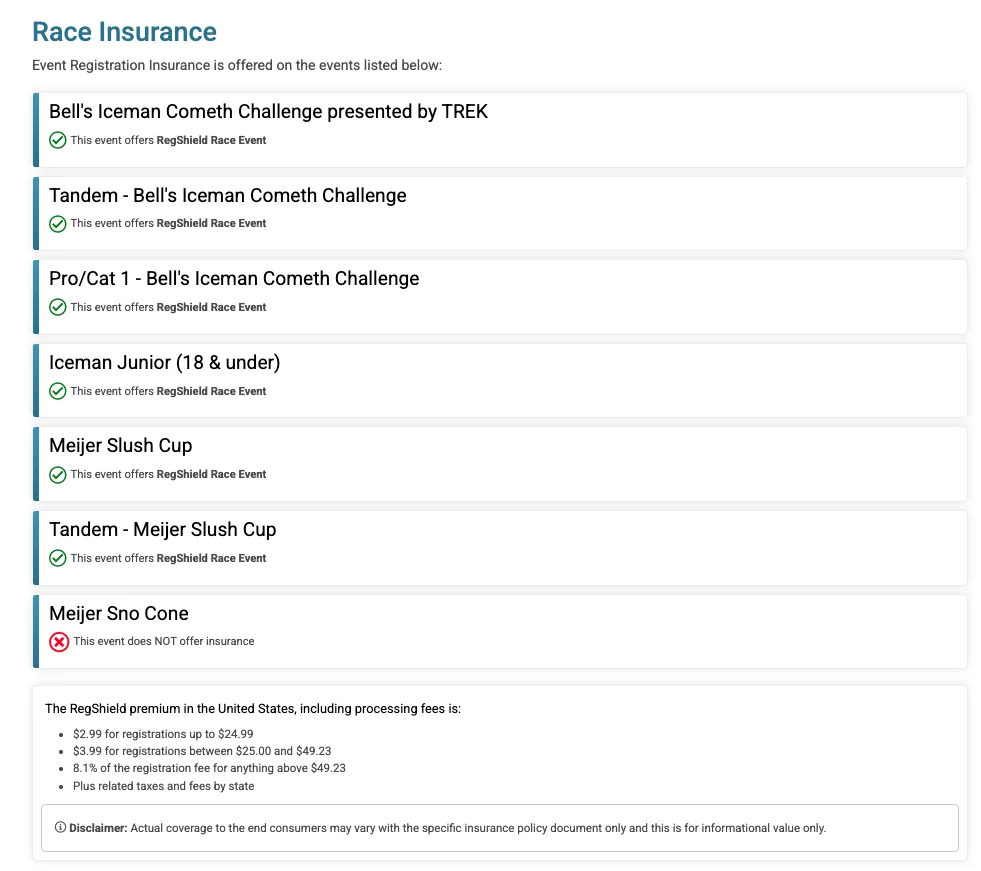981x871 pixels.
Task: Click the Race Insurance heading
Action: point(124,32)
